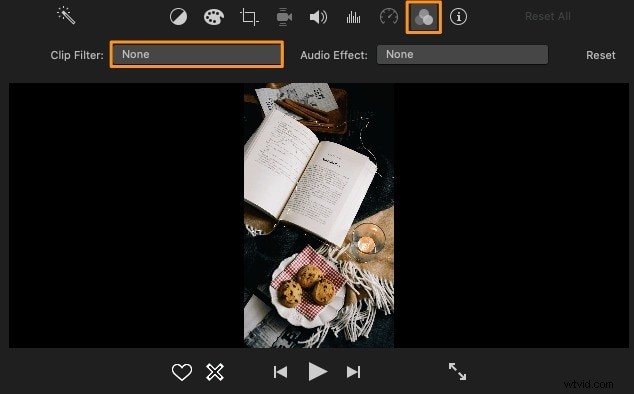The height and width of the screenshot is (394, 634).
Task: Open the speed speedometer tool
Action: point(389,17)
